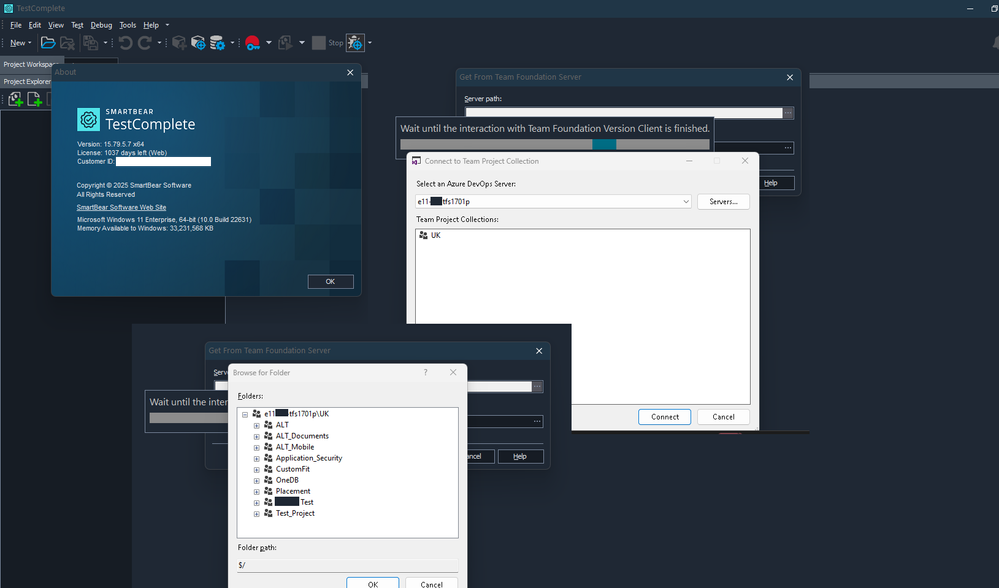The image size is (999, 588).
Task: Collapse the tfs1701p\UK root node
Action: (245, 413)
